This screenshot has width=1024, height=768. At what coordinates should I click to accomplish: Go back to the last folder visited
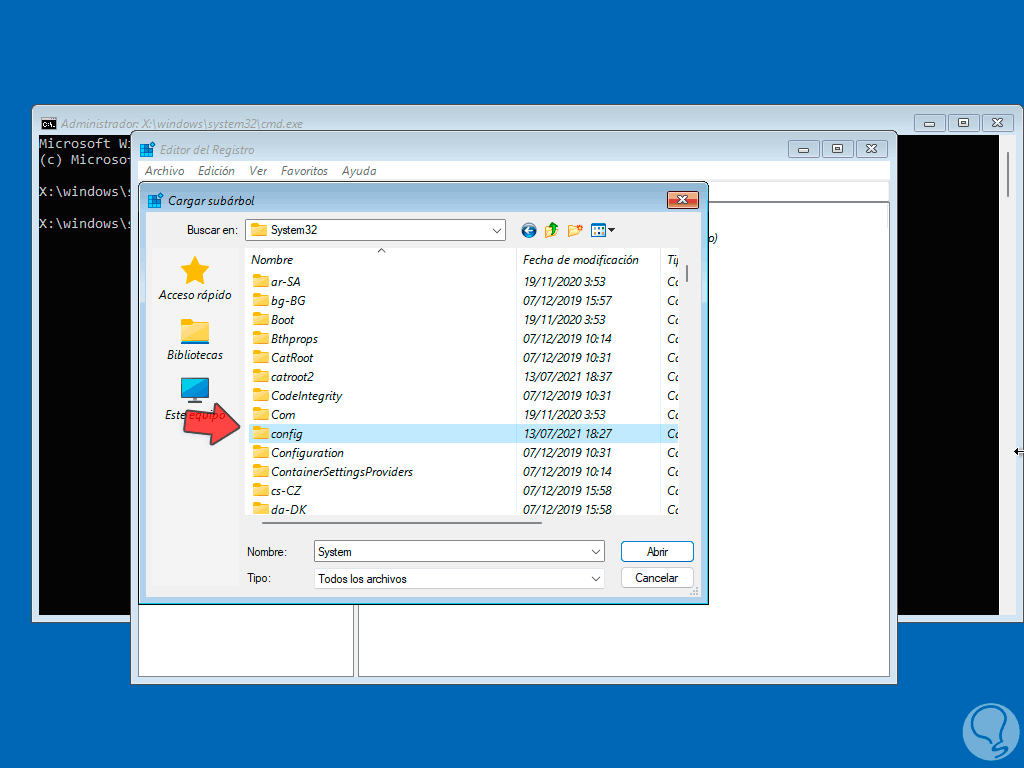(x=528, y=230)
